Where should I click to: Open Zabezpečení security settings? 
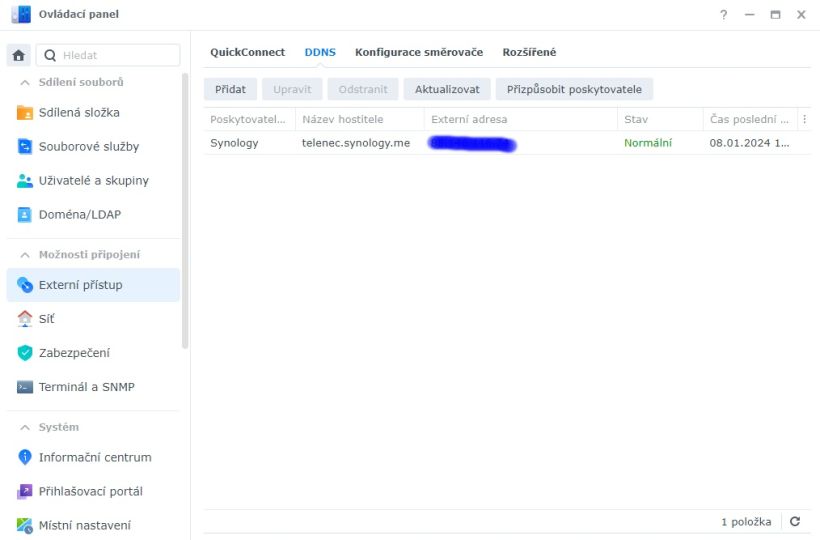click(x=74, y=353)
